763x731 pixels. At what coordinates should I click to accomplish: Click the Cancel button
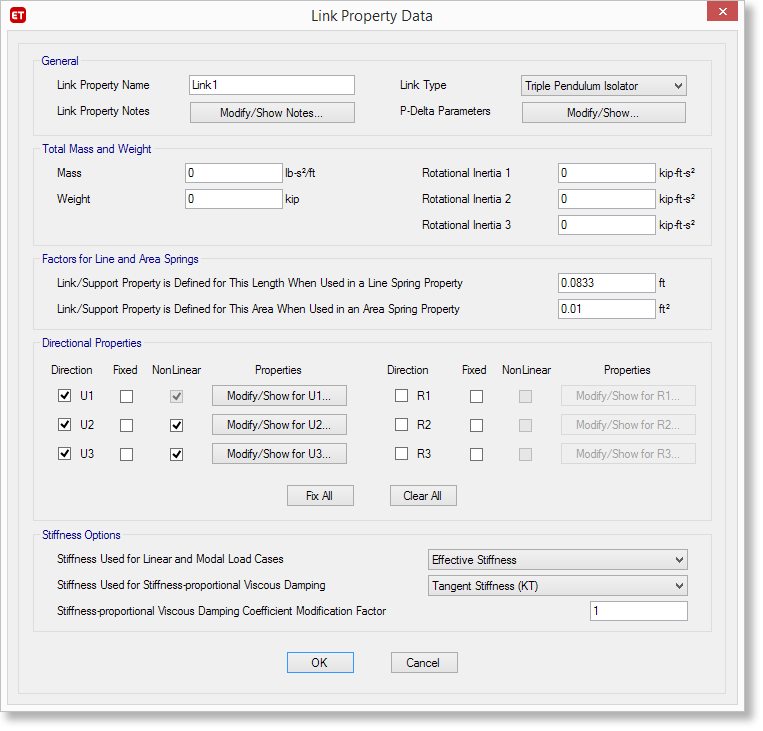(x=424, y=662)
